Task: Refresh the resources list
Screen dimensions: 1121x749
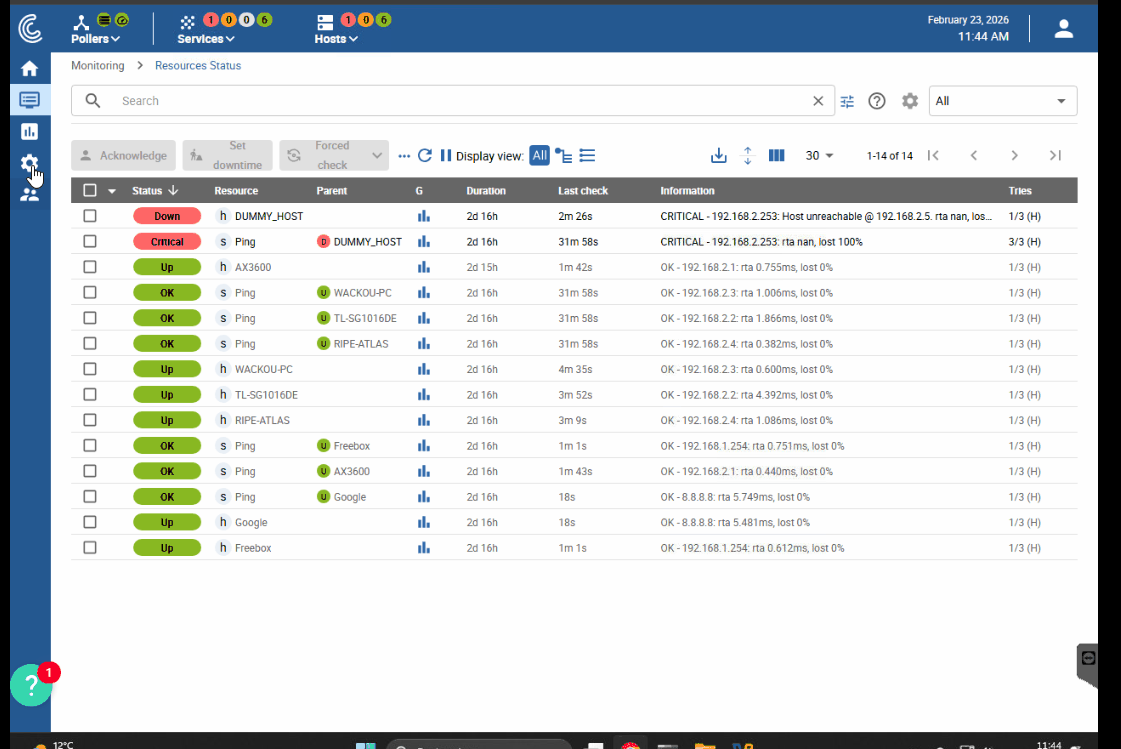Action: point(425,155)
